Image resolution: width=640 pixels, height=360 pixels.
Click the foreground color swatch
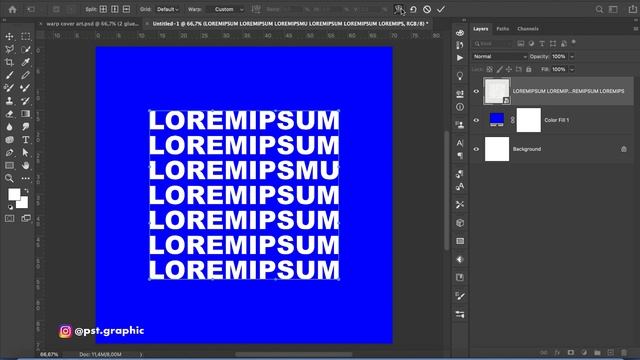[x=14, y=194]
